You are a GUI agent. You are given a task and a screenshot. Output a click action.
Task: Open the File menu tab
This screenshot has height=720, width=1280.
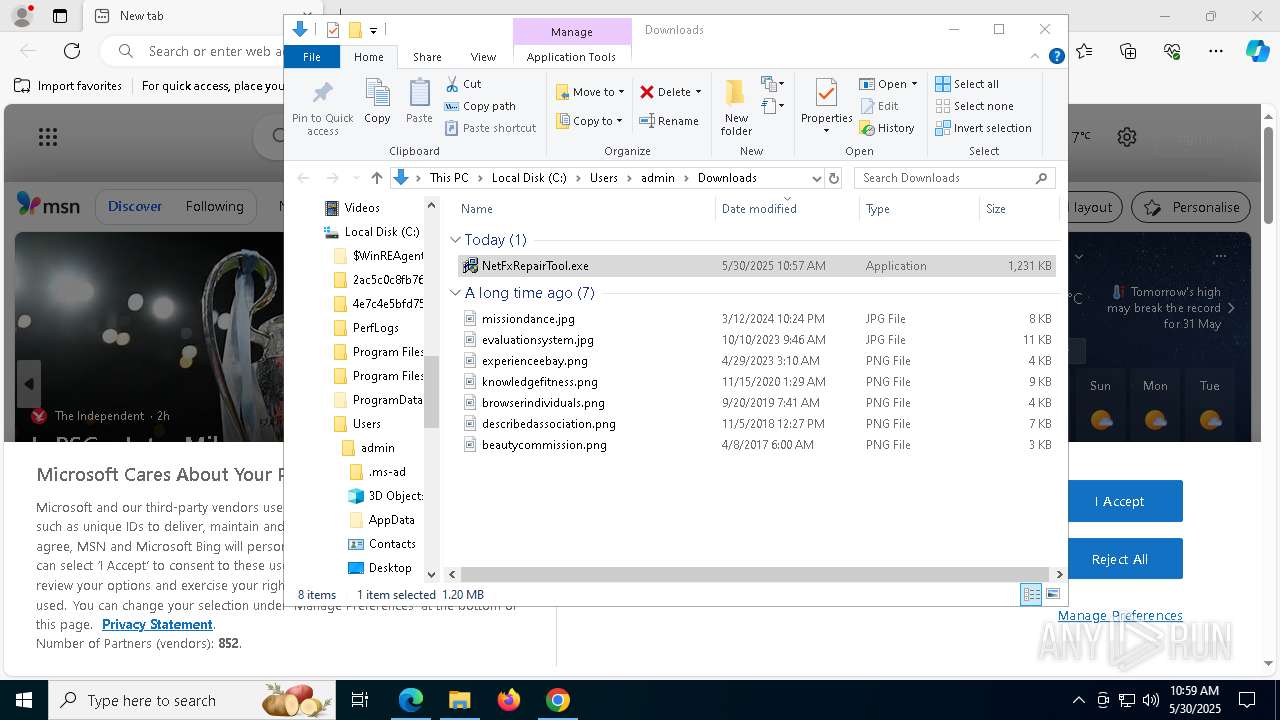coord(312,57)
